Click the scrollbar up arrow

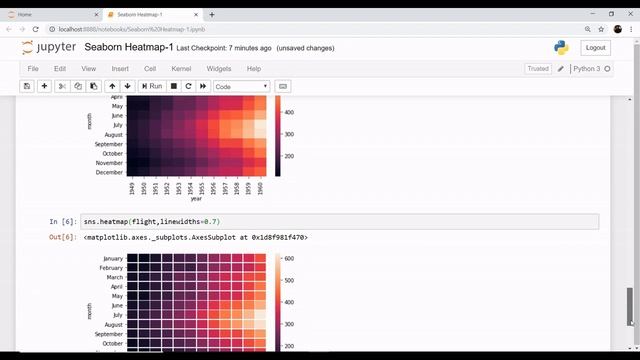[630, 100]
